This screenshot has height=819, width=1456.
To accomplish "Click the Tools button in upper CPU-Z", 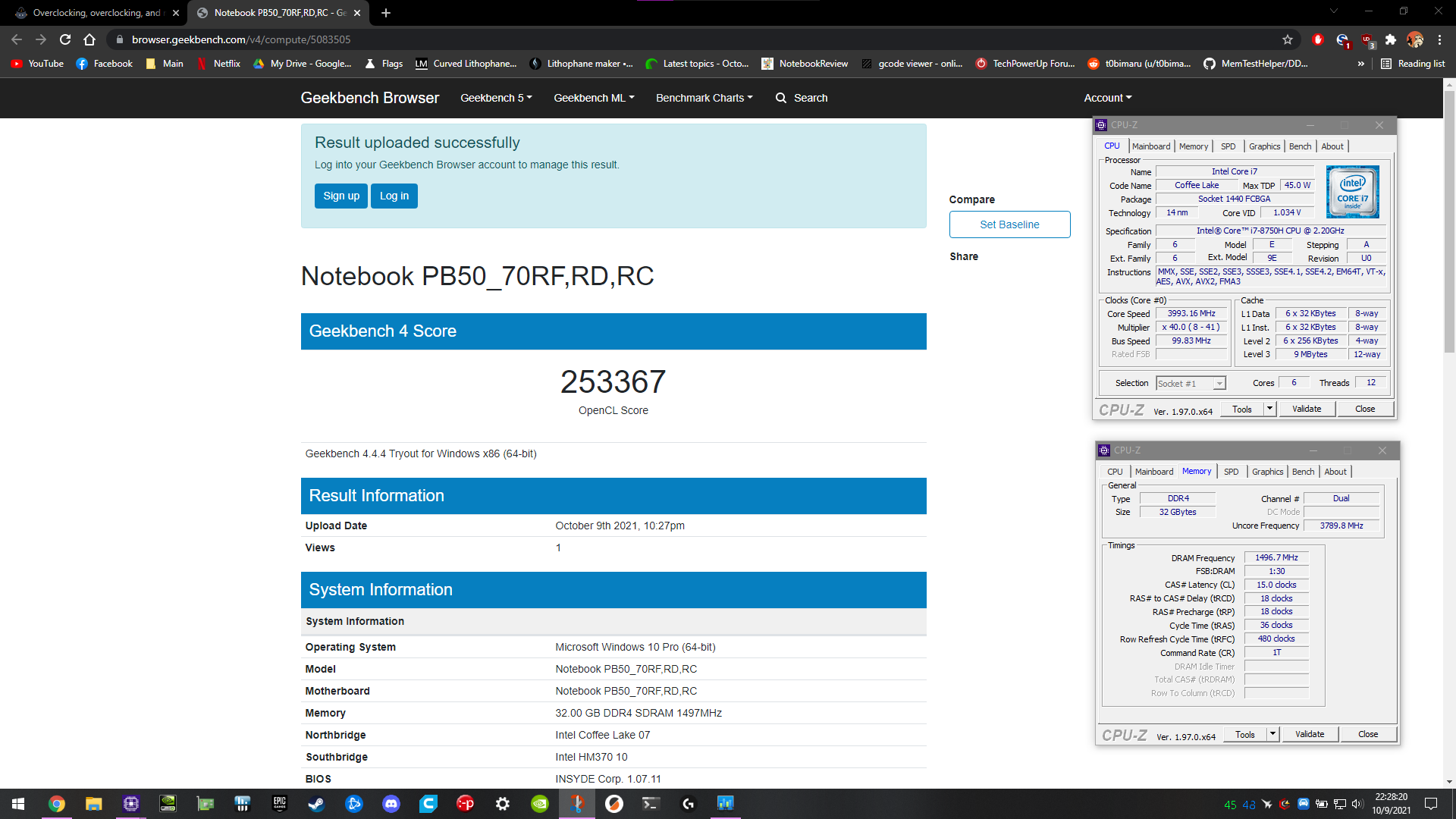I will pyautogui.click(x=1242, y=409).
